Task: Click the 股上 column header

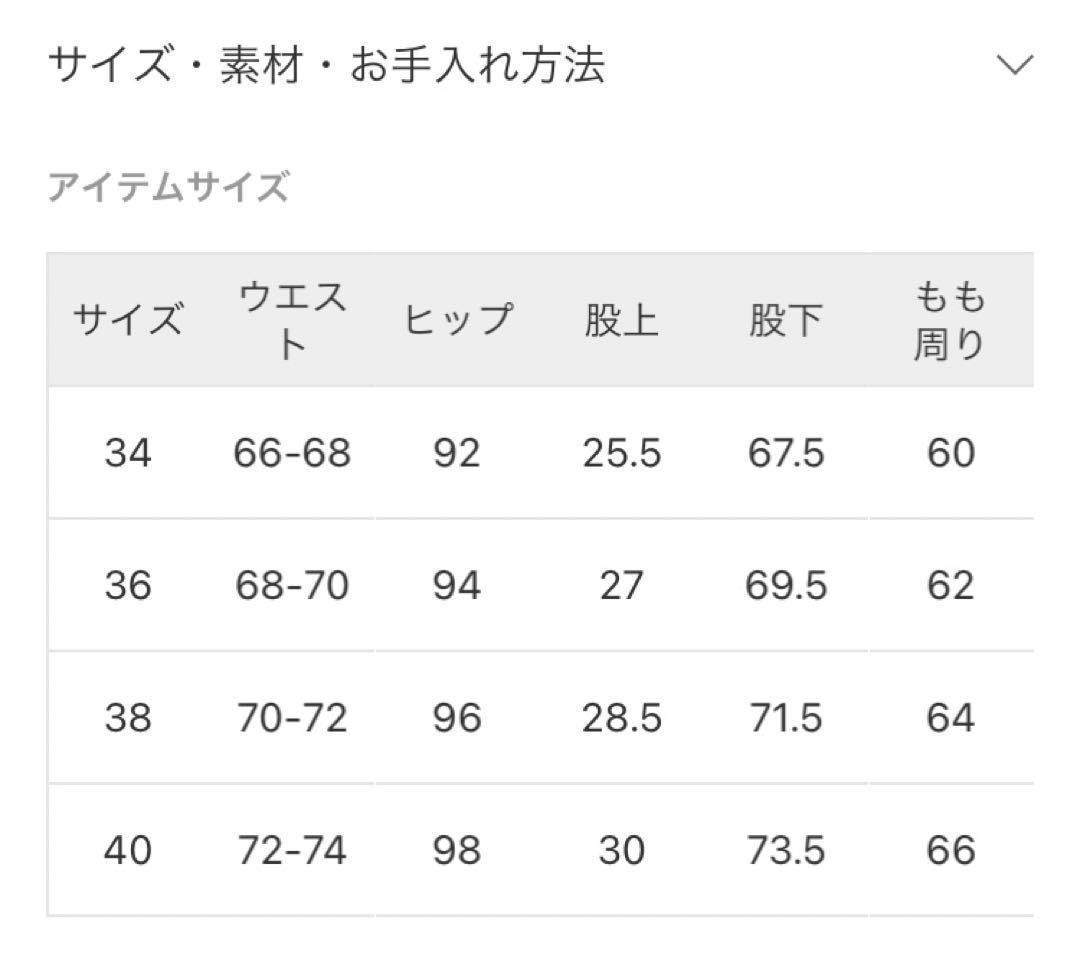Action: click(x=622, y=319)
